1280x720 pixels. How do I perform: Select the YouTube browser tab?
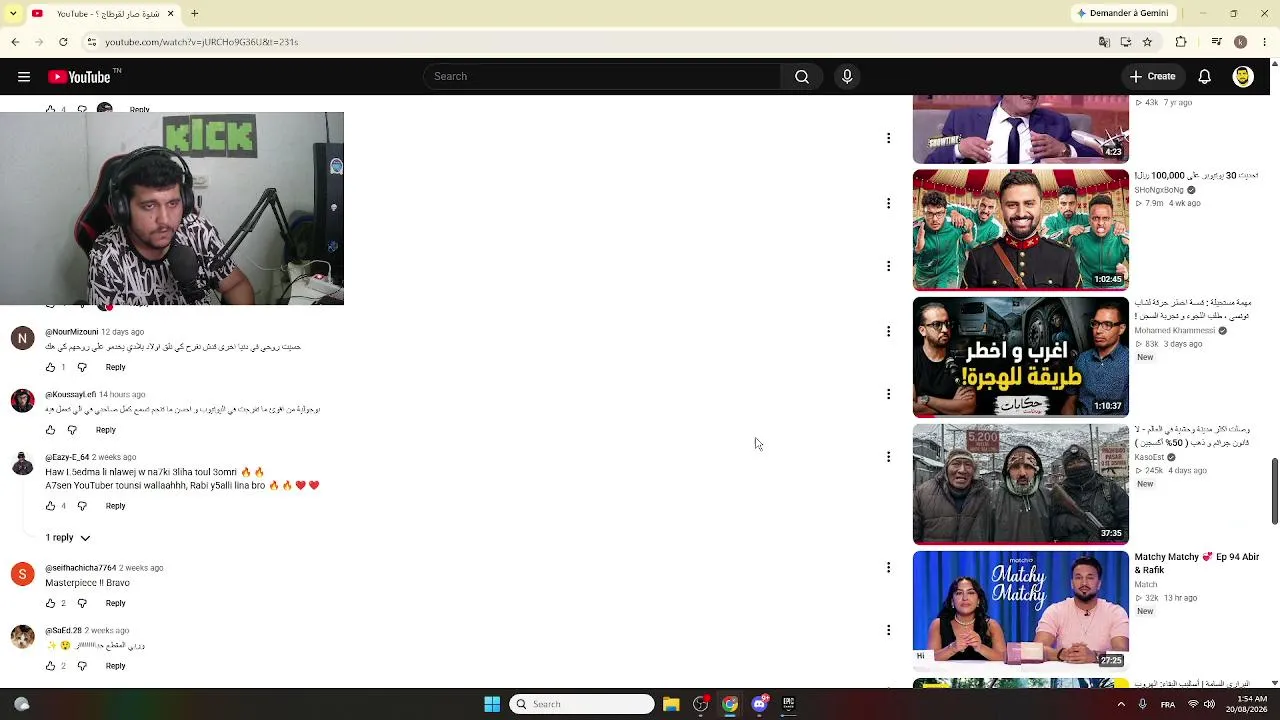point(103,14)
